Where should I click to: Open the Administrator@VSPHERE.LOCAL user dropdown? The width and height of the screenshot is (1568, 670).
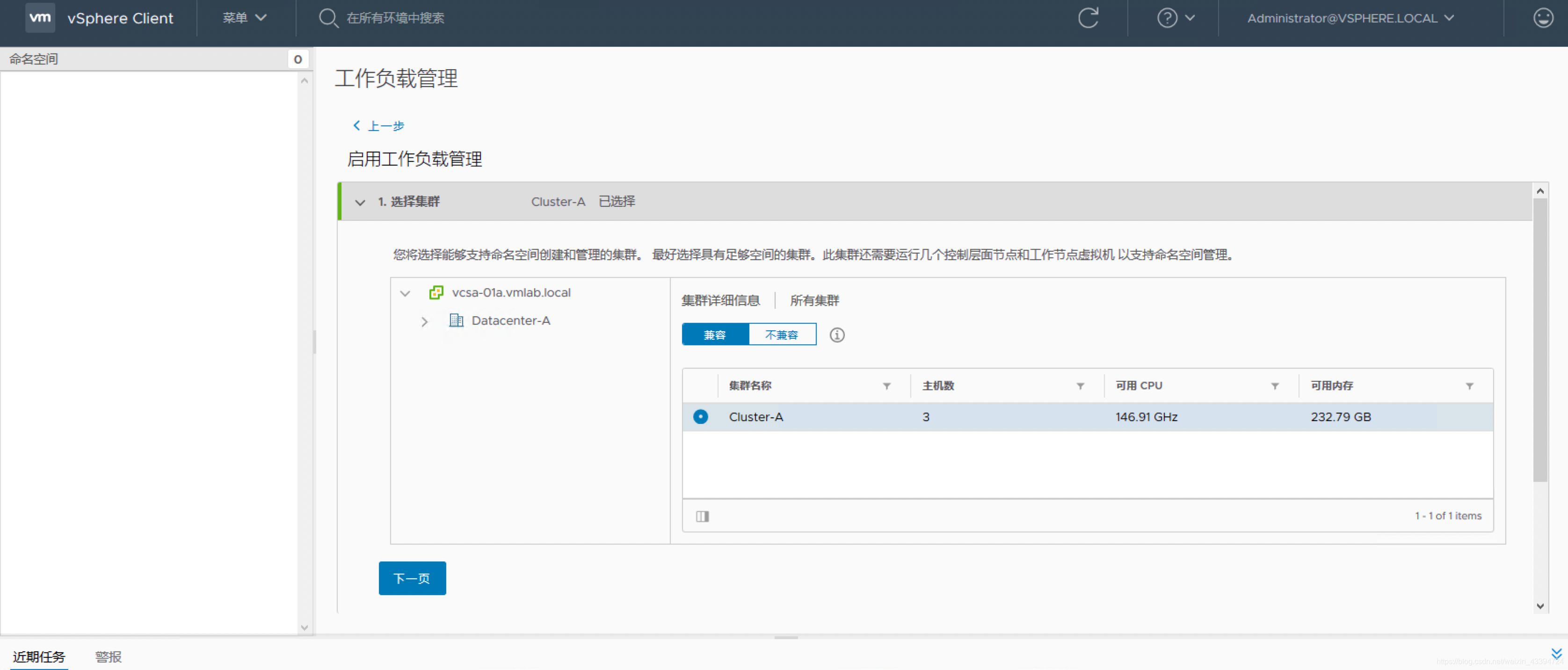1350,18
